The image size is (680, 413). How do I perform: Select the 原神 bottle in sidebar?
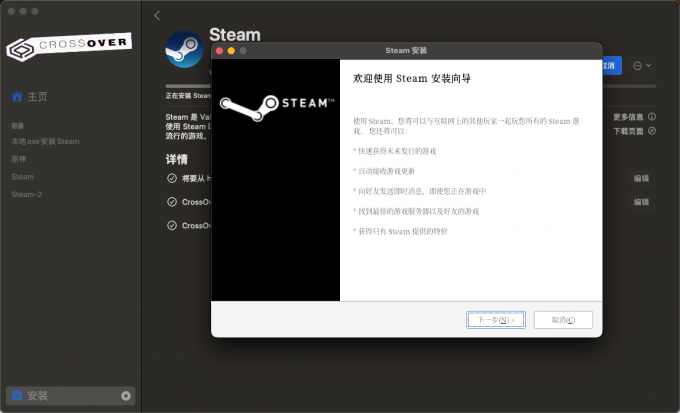click(19, 159)
